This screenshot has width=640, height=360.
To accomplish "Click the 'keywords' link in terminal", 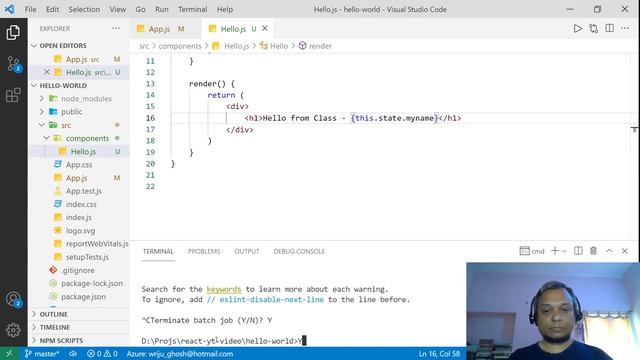I will (x=224, y=289).
